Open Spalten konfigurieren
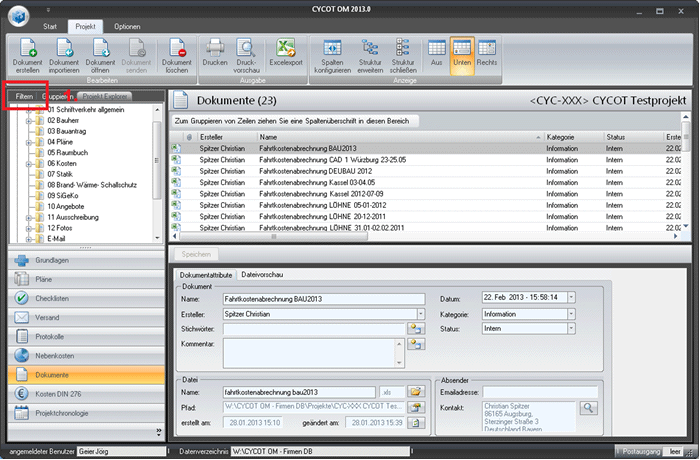Screen dimensions: 700x460 pos(332,56)
